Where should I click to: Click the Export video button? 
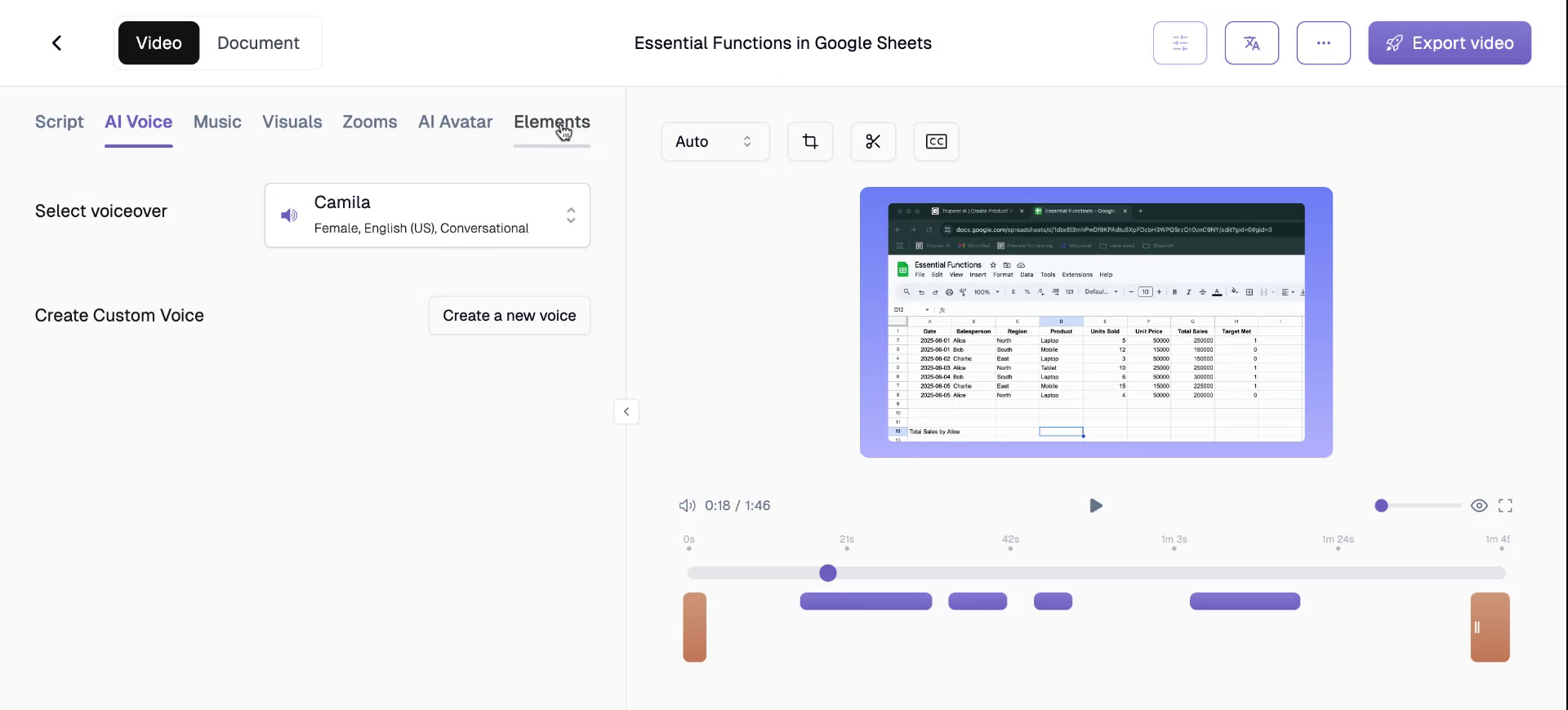pyautogui.click(x=1449, y=43)
